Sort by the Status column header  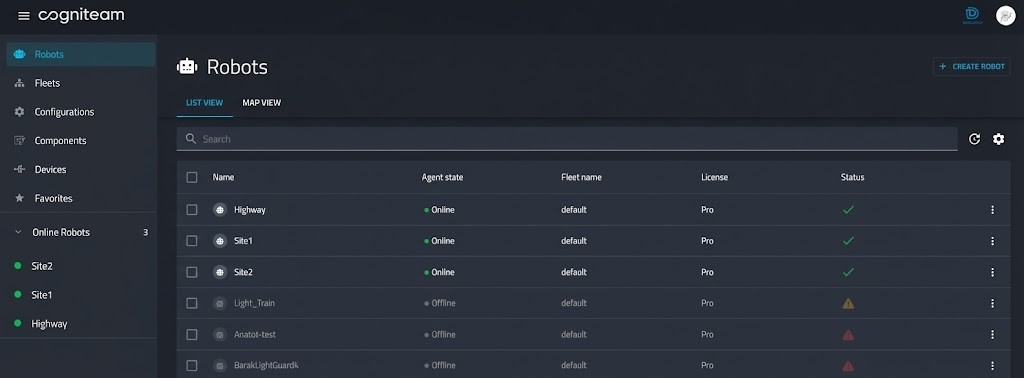click(x=852, y=177)
